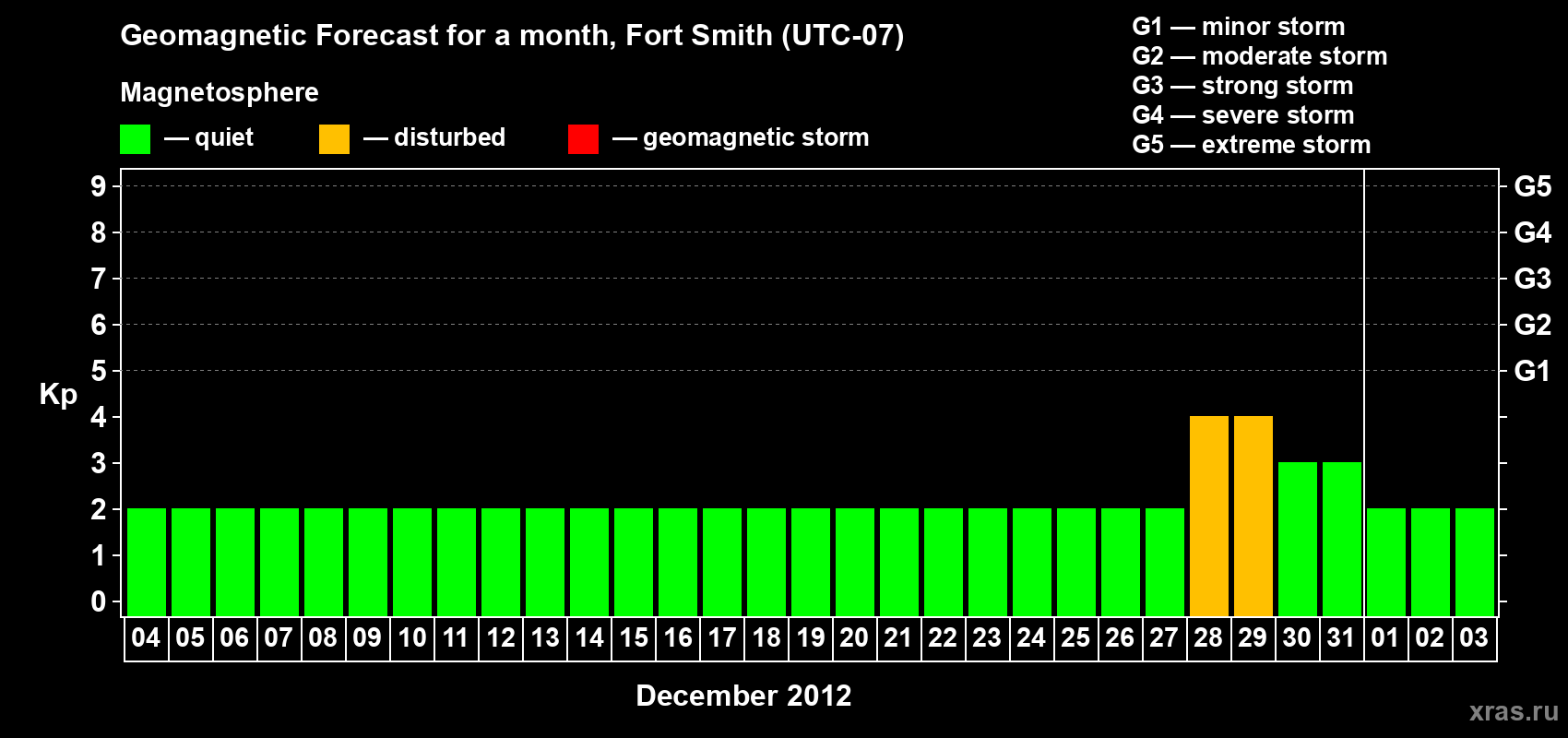The image size is (1568, 738).
Task: Select the green bar for day 22
Action: [943, 562]
